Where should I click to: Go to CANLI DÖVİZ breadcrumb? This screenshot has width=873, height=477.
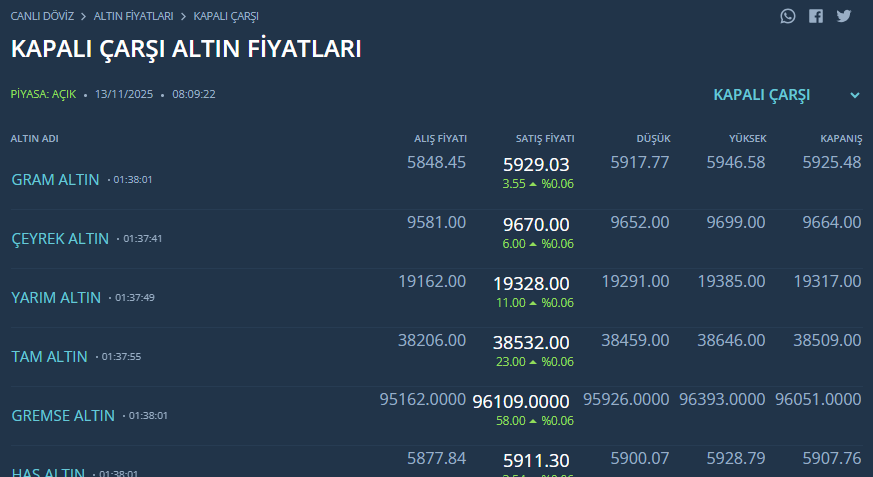coord(42,17)
